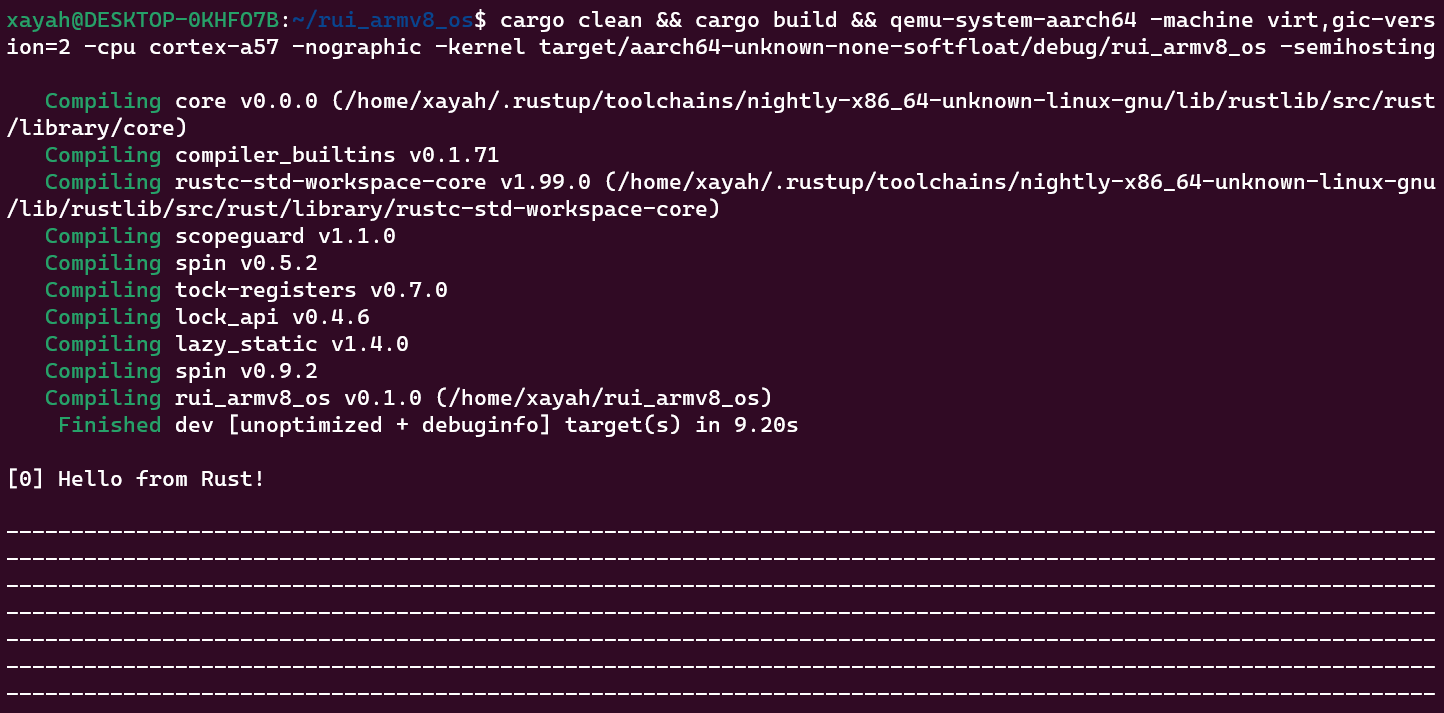
Task: Click the green 'Finished' status word
Action: point(109,425)
